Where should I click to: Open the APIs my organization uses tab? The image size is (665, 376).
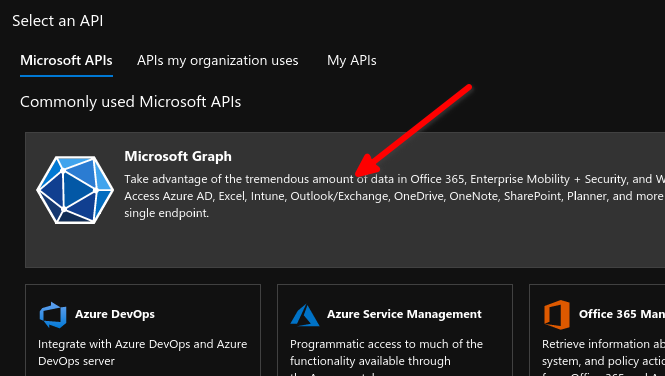click(x=218, y=61)
